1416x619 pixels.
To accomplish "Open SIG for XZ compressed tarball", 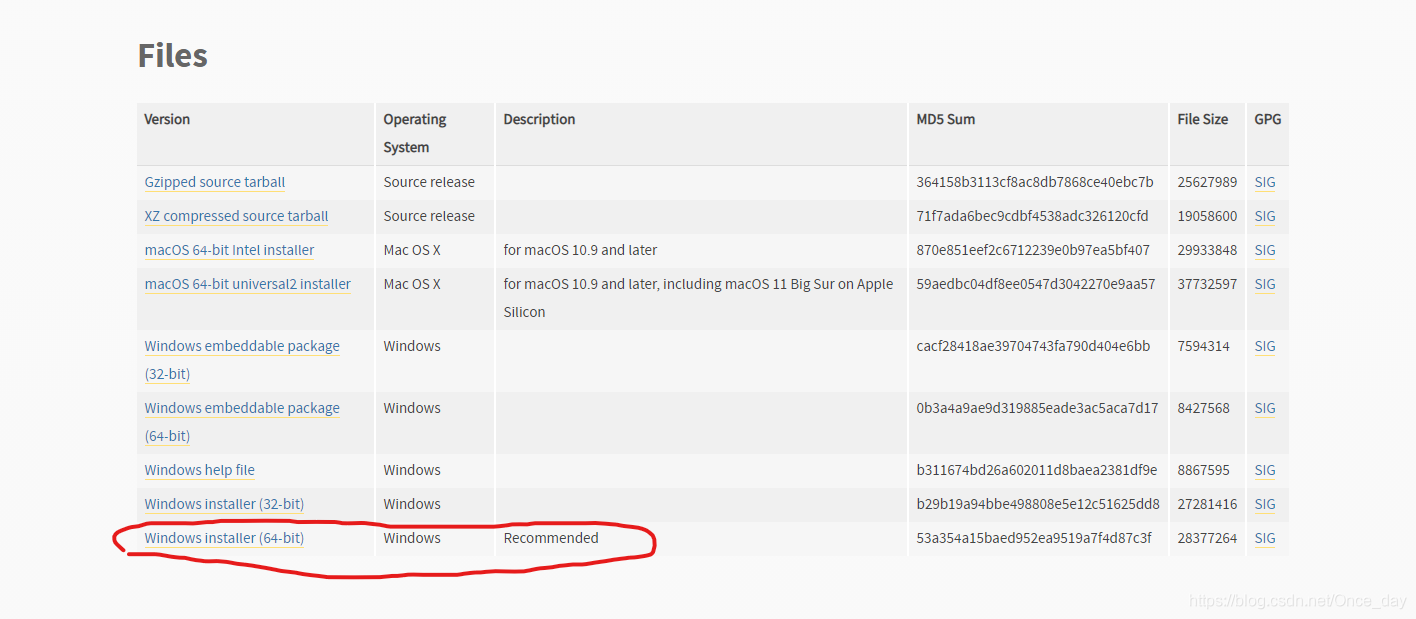I will click(1265, 216).
